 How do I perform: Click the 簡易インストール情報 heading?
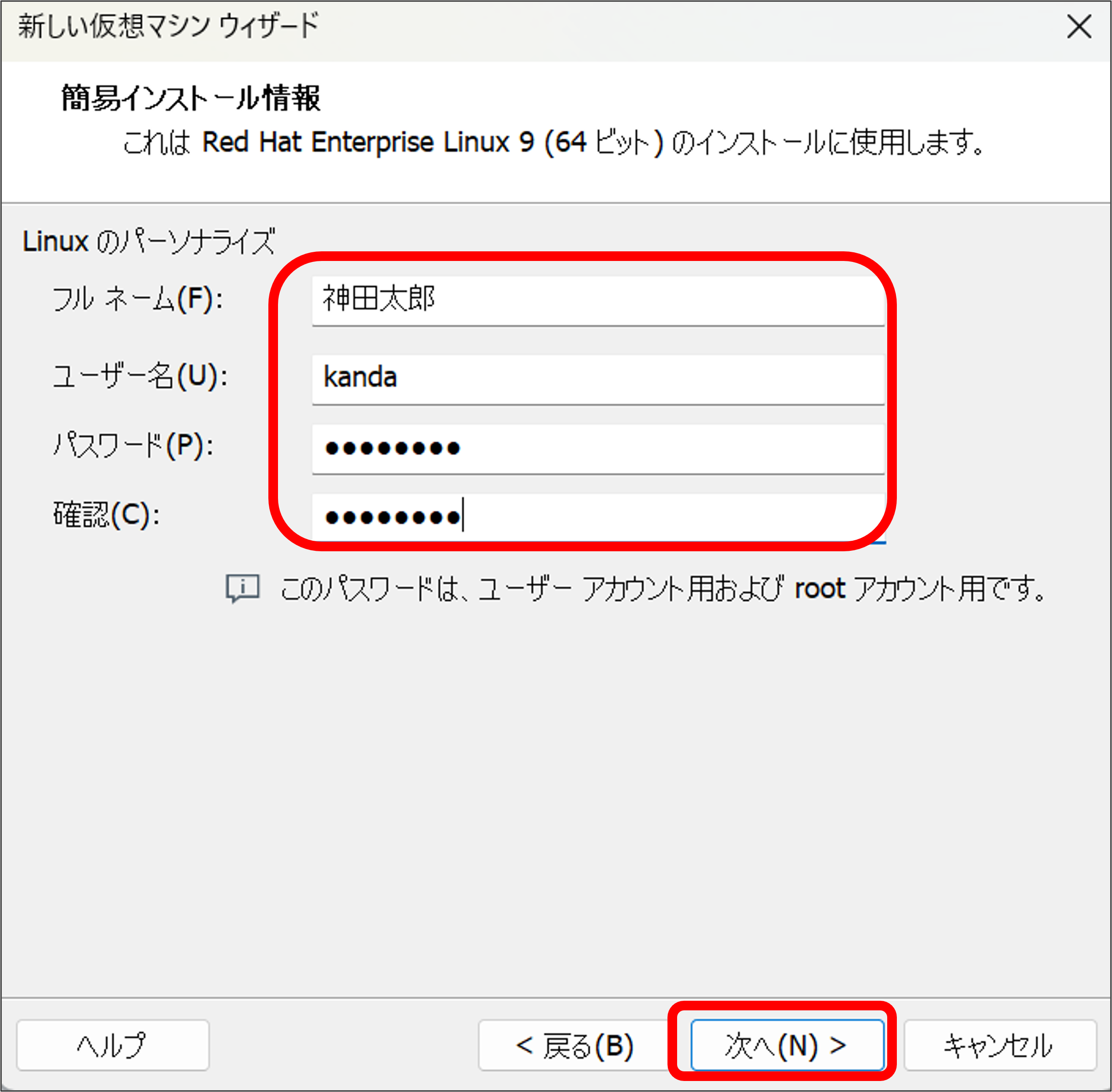190,98
